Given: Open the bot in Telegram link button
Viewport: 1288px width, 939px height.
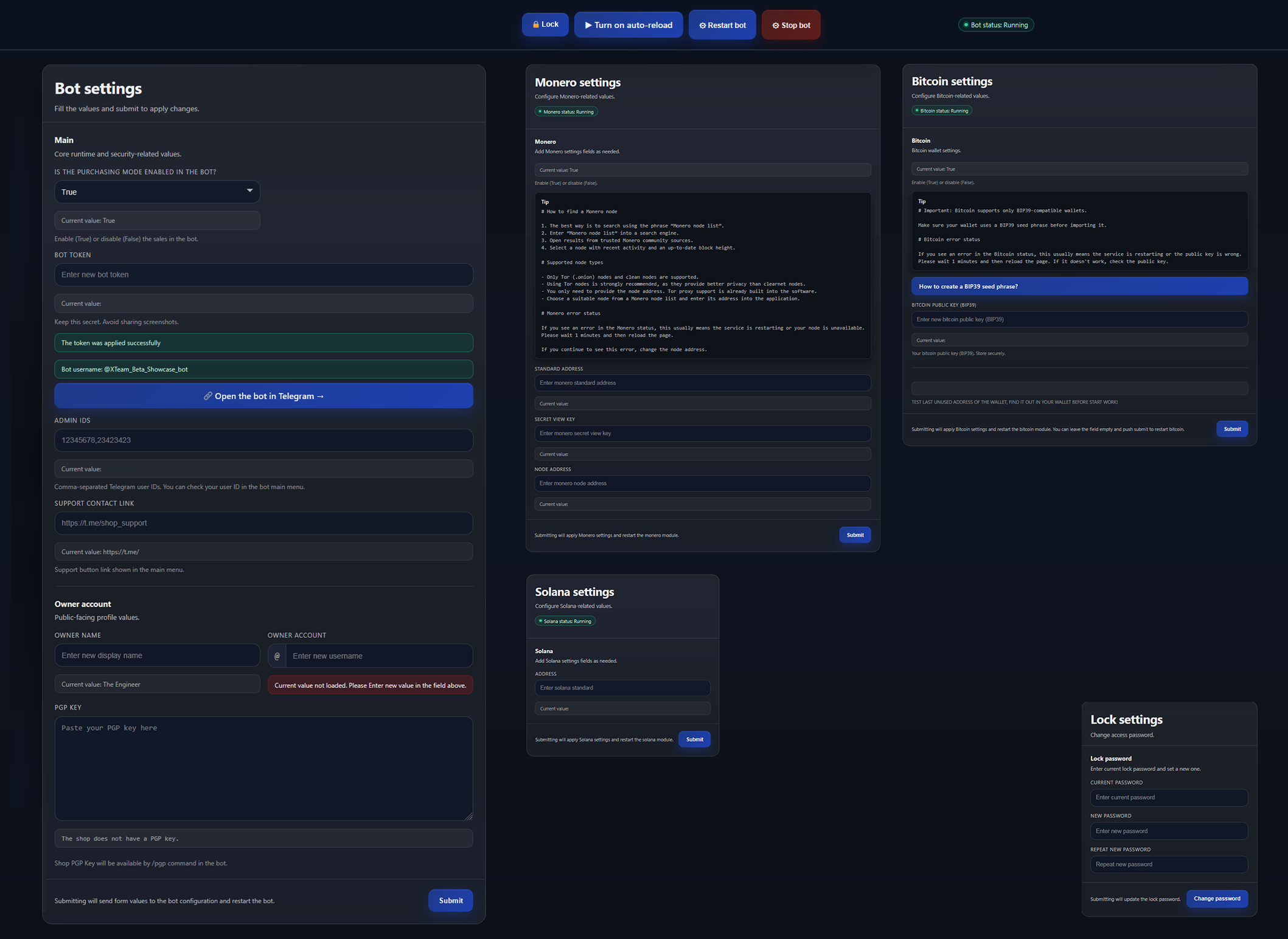Looking at the screenshot, I should 263,396.
